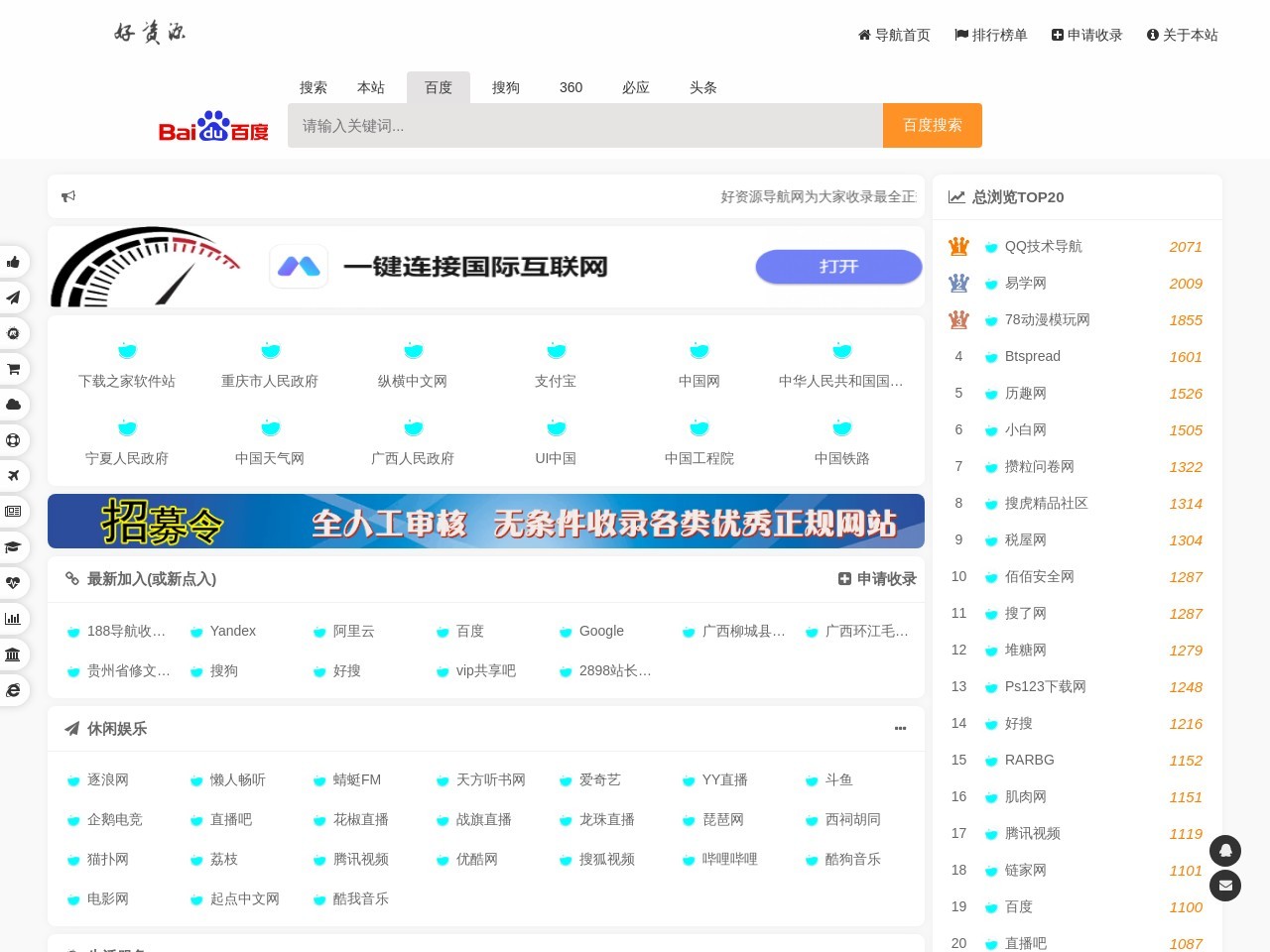Open the QQ contact bubble at bottom right
The height and width of the screenshot is (952, 1270).
[1225, 851]
